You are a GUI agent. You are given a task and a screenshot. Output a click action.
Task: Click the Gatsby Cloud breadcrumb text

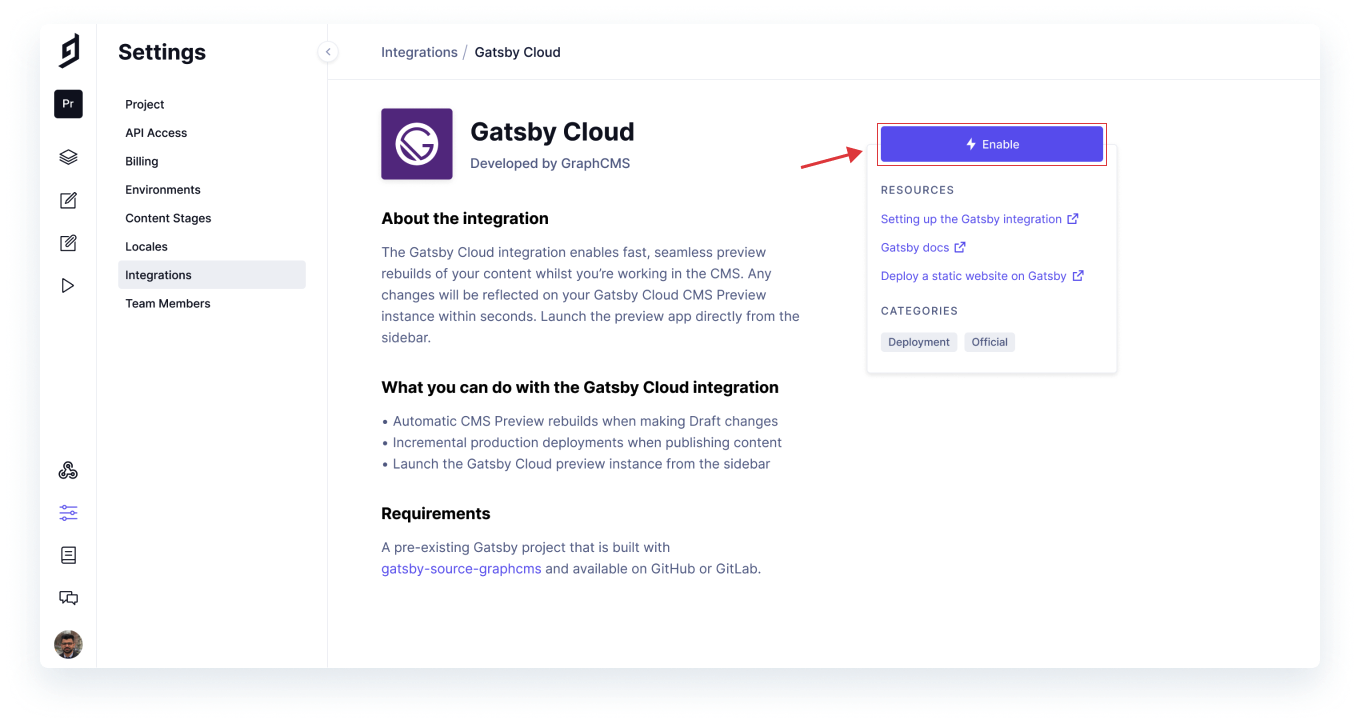click(517, 52)
